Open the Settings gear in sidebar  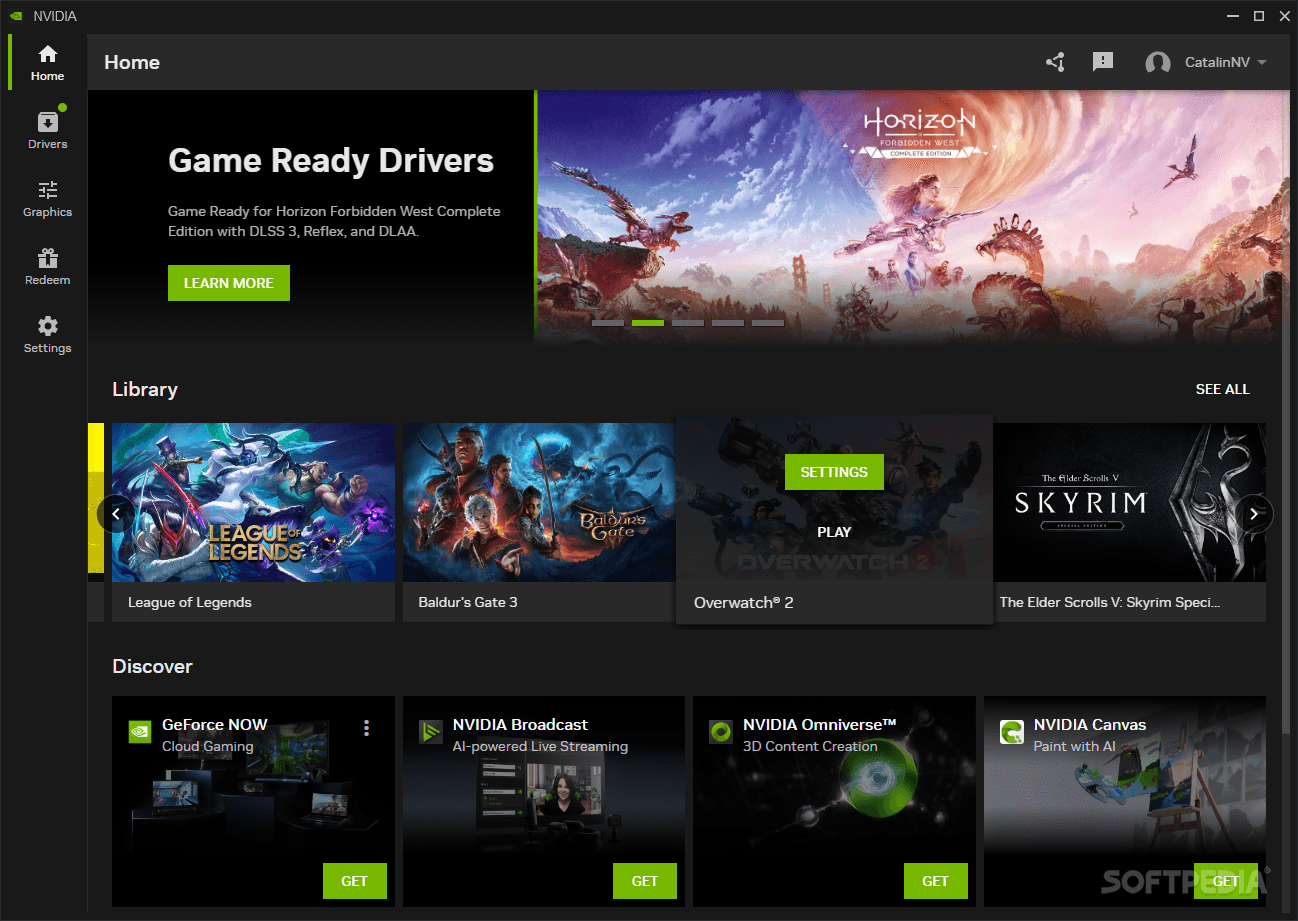[x=47, y=334]
